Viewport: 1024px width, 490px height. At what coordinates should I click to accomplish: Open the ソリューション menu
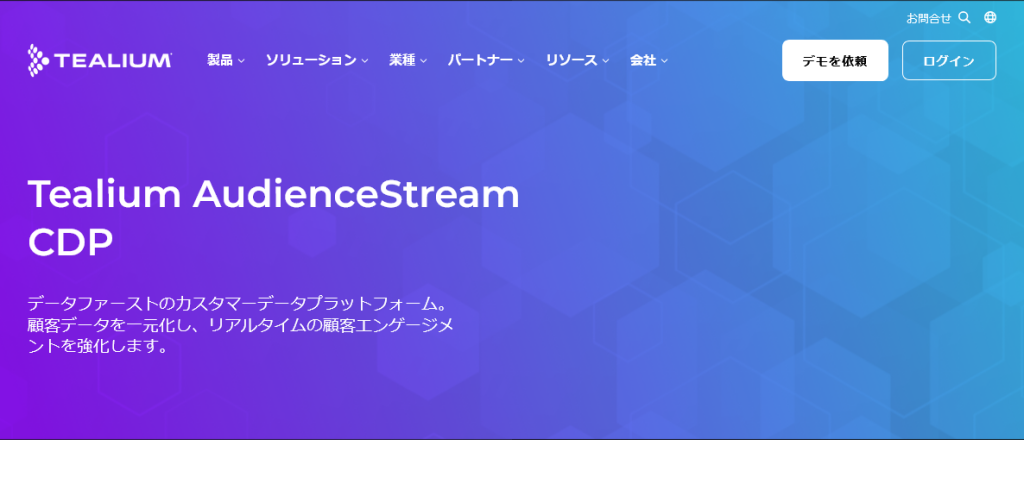[x=311, y=60]
